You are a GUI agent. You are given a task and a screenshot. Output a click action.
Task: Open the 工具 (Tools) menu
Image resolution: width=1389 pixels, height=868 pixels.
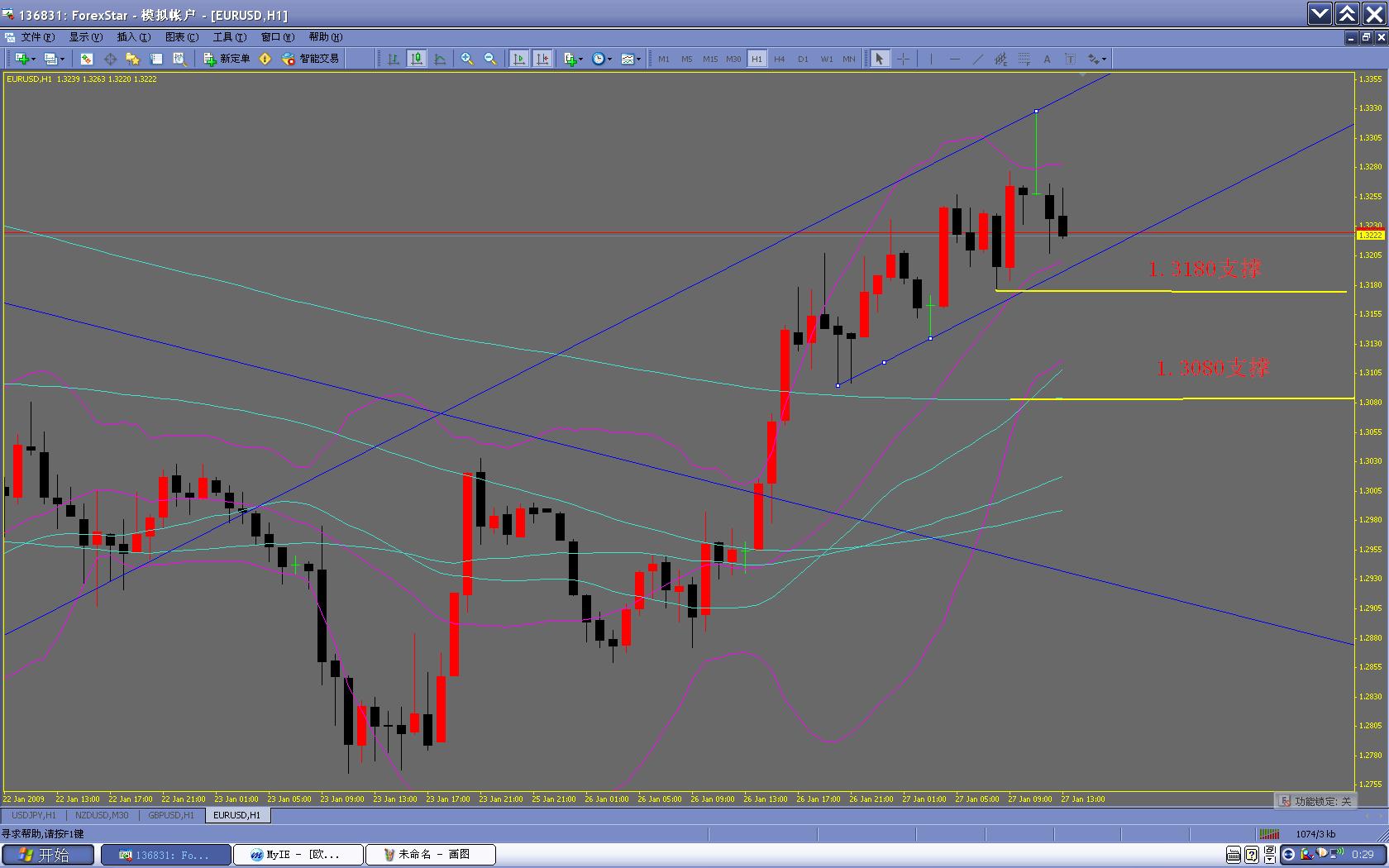(x=229, y=37)
